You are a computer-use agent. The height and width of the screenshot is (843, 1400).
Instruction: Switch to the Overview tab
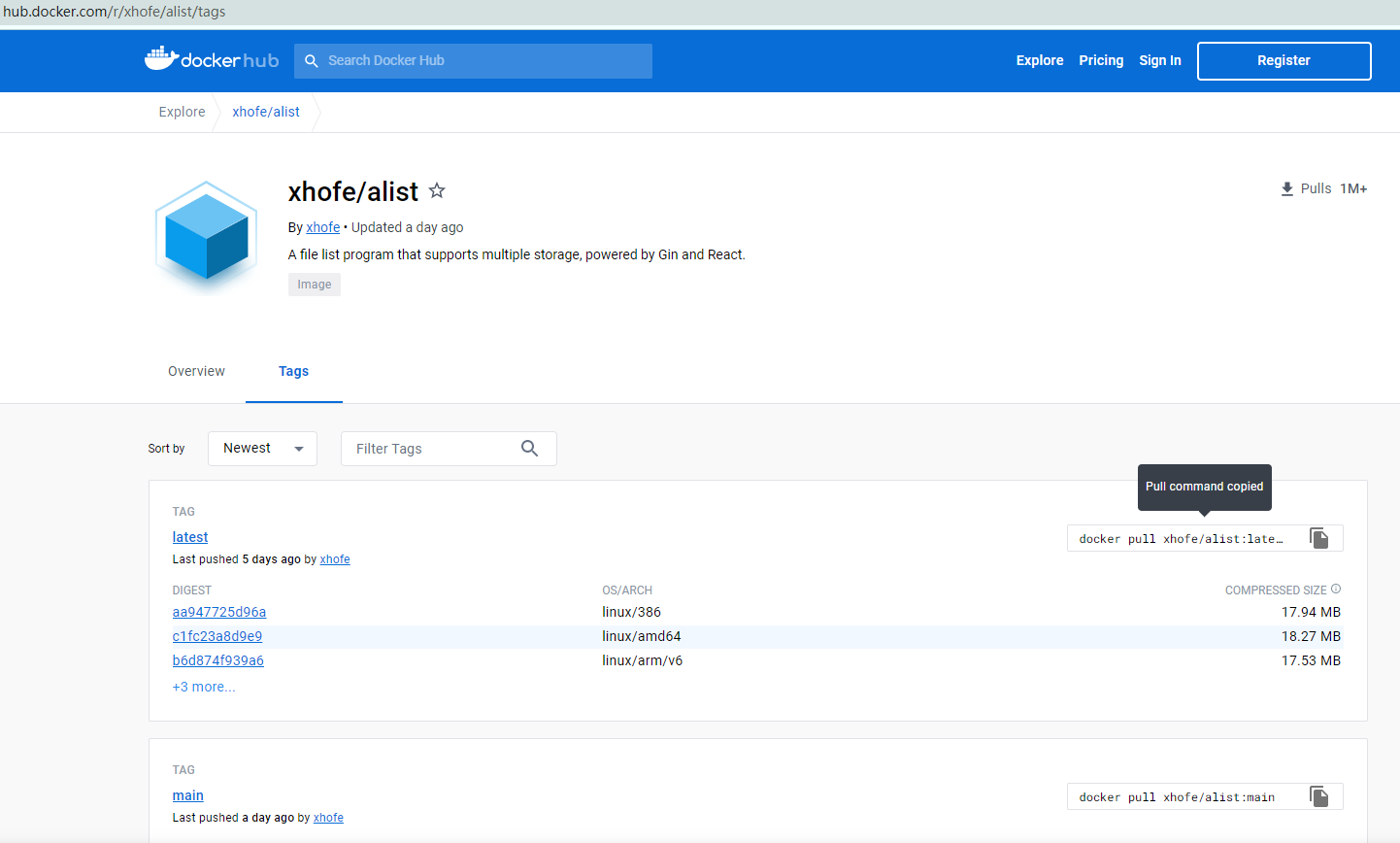(x=196, y=371)
